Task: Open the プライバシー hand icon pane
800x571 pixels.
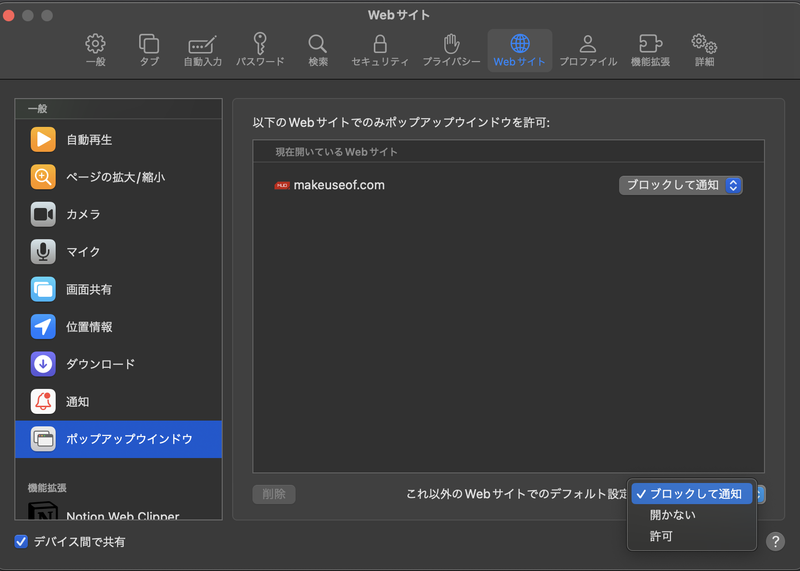Action: (x=451, y=51)
